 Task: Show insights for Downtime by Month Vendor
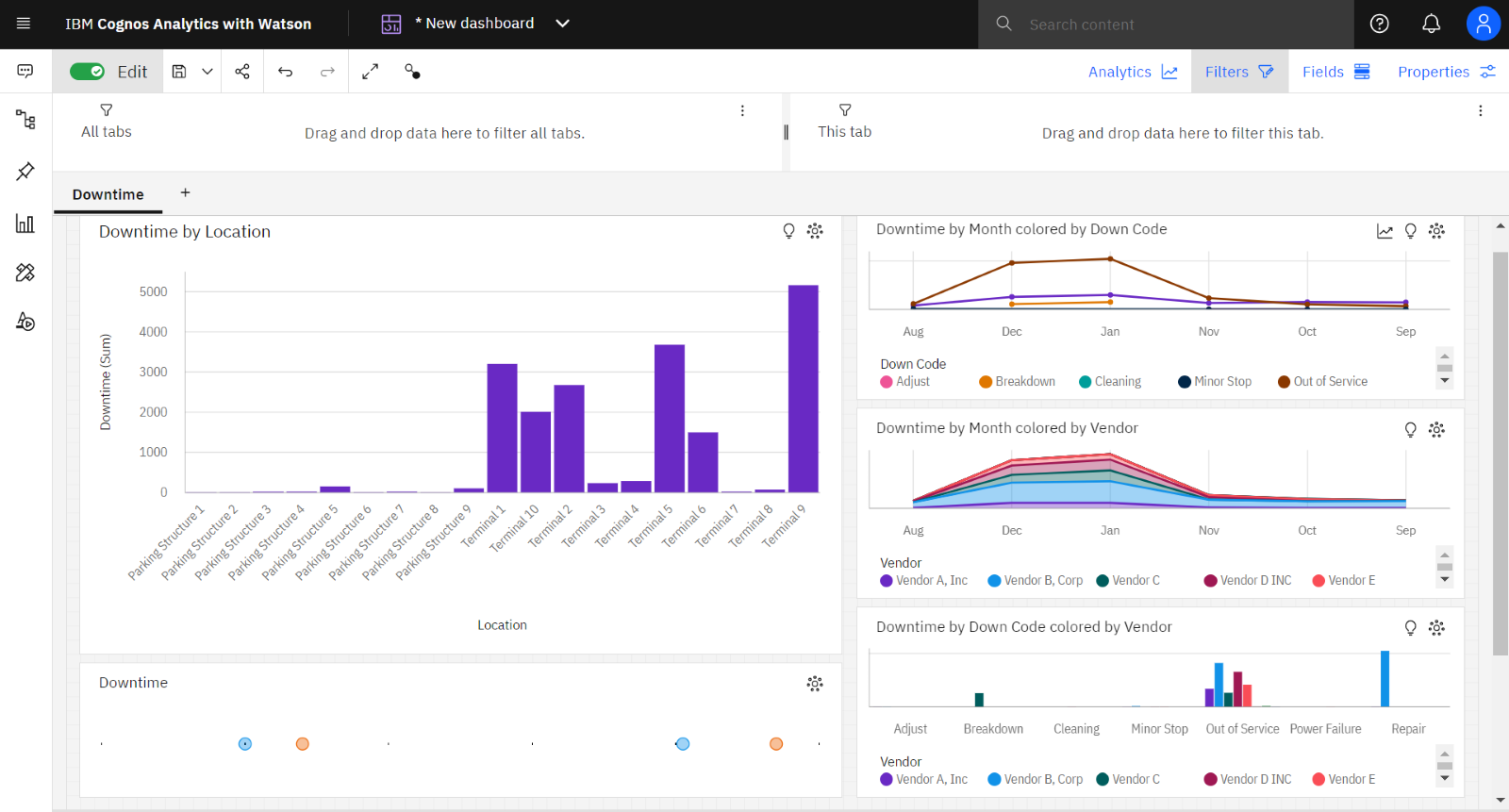pyautogui.click(x=1411, y=430)
